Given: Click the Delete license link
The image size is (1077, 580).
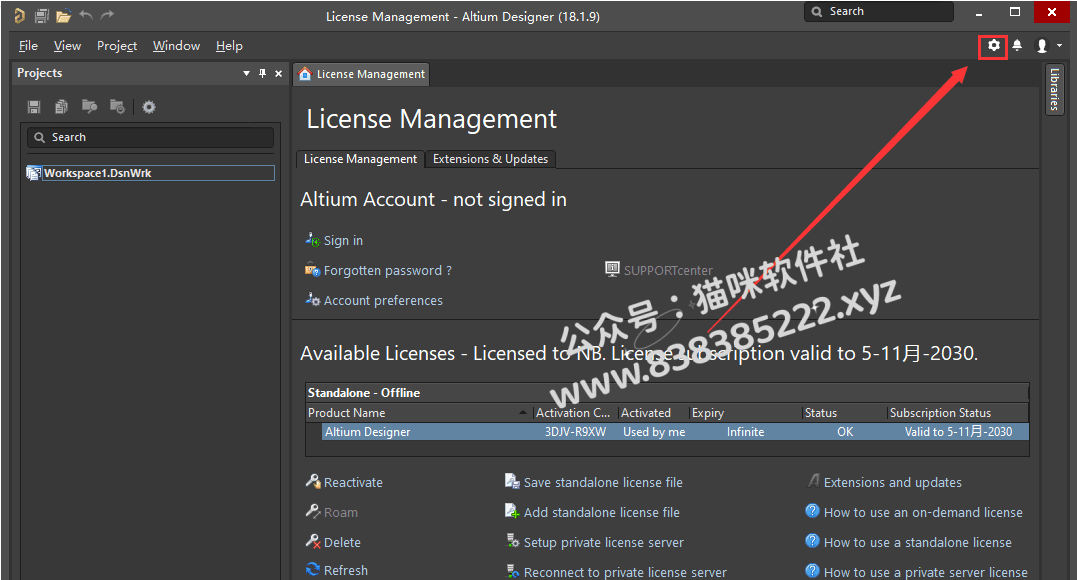Looking at the screenshot, I should [342, 542].
